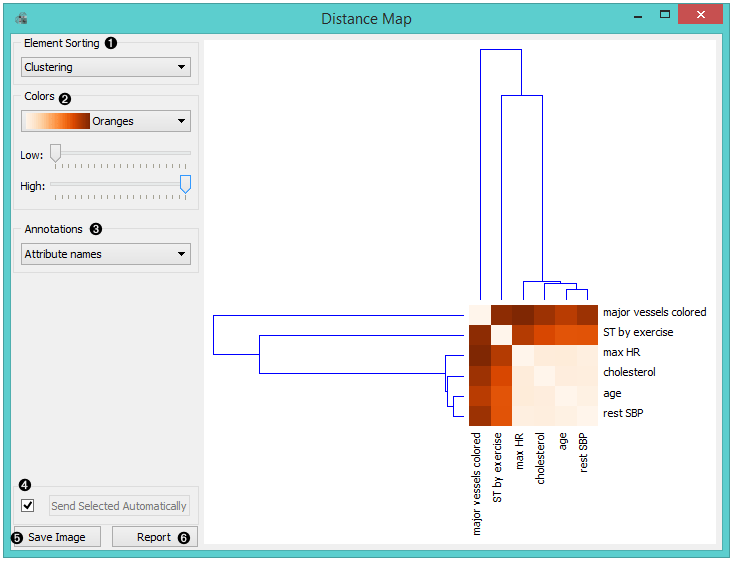733x561 pixels.
Task: Click the Send Selected Automatically button
Action: [x=119, y=506]
